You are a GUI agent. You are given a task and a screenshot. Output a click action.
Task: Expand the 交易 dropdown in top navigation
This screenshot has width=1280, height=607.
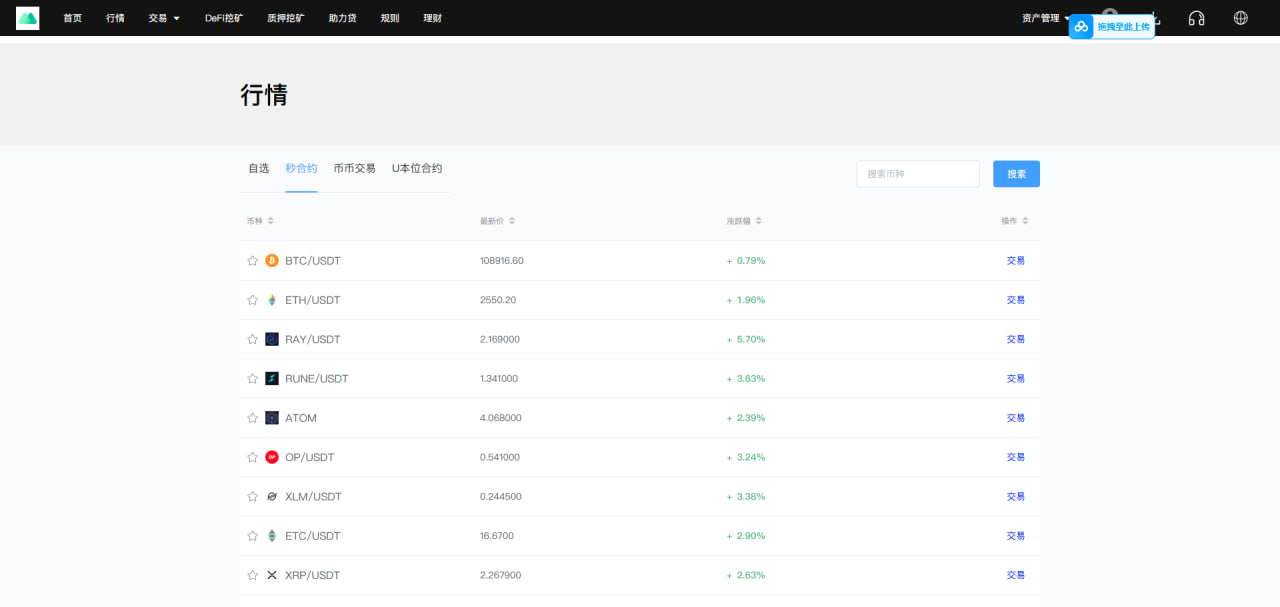(164, 18)
